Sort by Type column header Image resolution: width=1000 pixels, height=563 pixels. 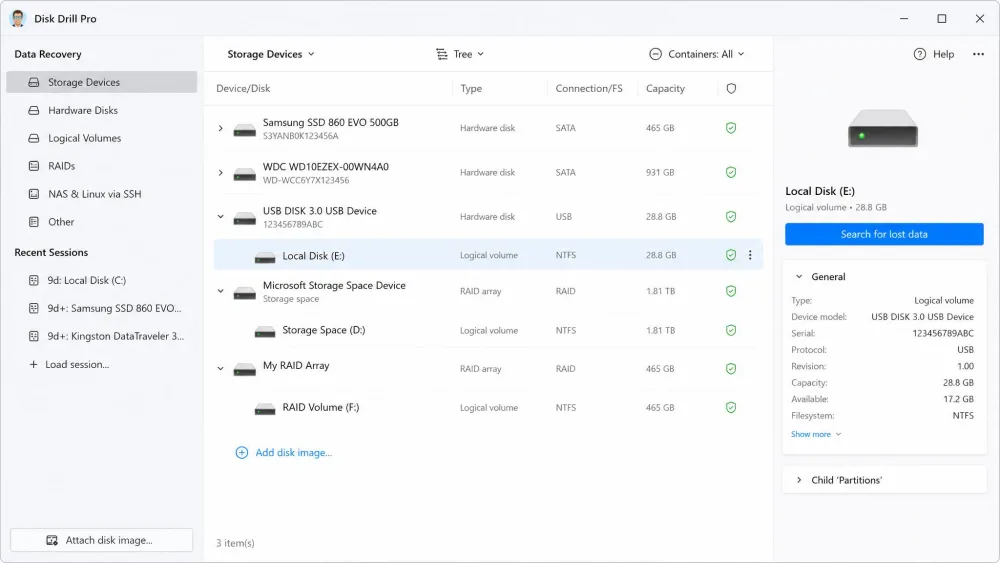[471, 89]
